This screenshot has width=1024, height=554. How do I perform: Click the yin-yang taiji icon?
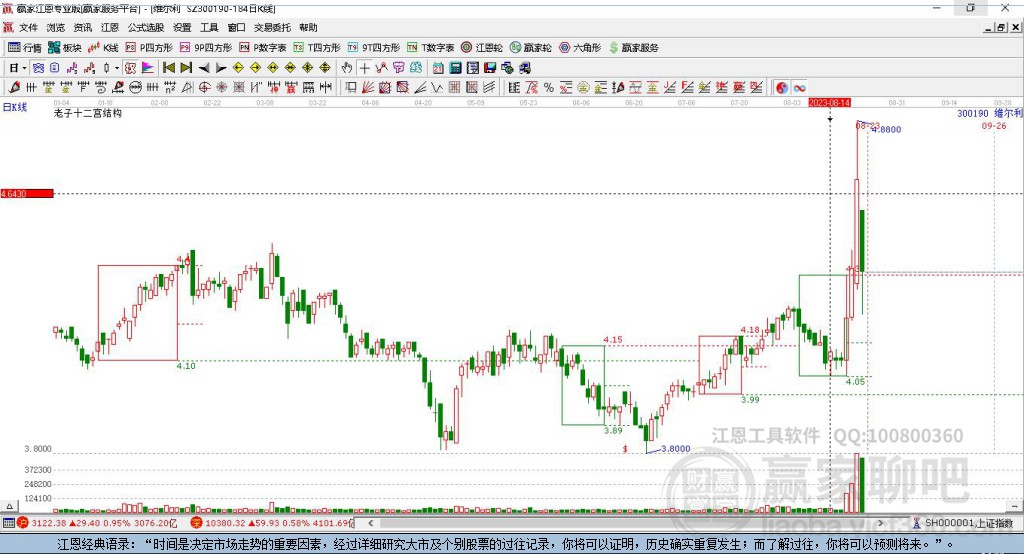tap(782, 88)
